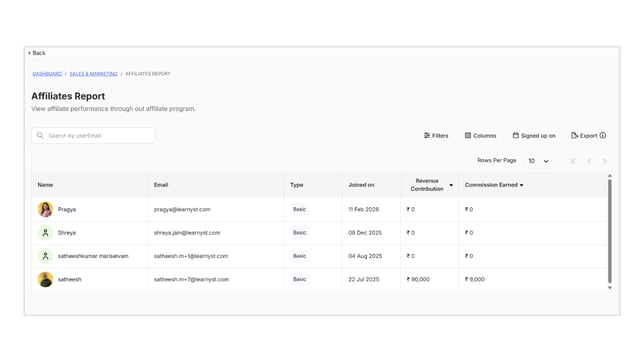Click email pragya@learnyst.com
Viewport: 644px width, 362px height.
click(x=182, y=209)
